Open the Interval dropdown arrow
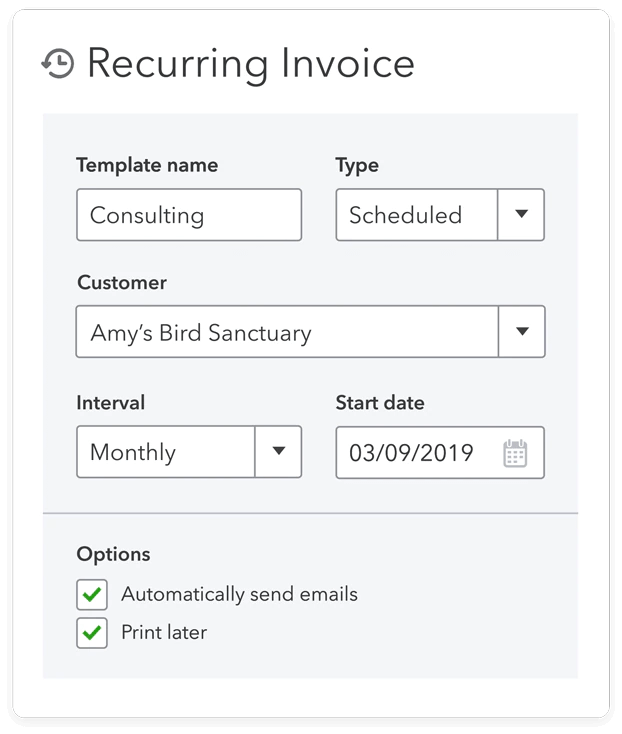622x734 pixels. tap(278, 451)
